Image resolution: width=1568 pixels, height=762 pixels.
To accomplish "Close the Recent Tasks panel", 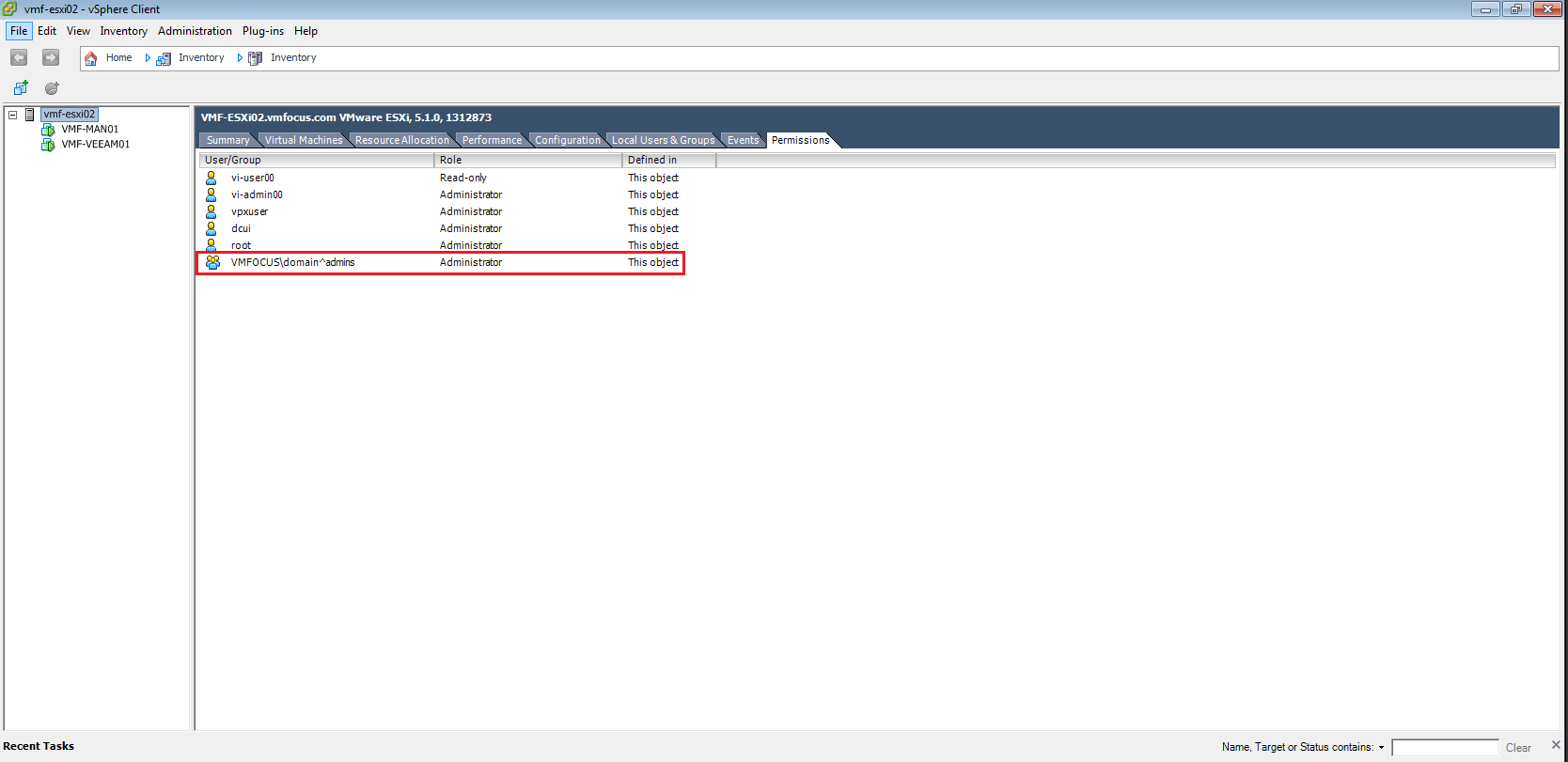I will tap(1556, 744).
